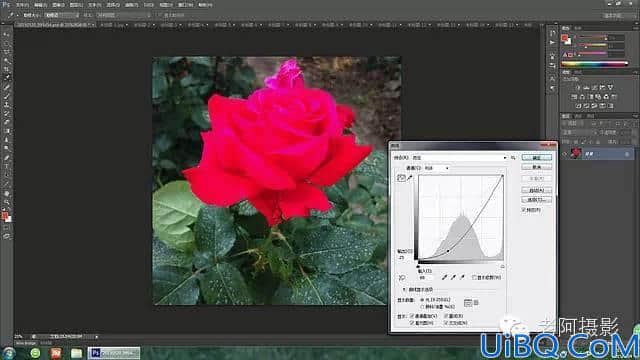Select the Pen tool
The width and height of the screenshot is (640, 360).
click(x=6, y=158)
